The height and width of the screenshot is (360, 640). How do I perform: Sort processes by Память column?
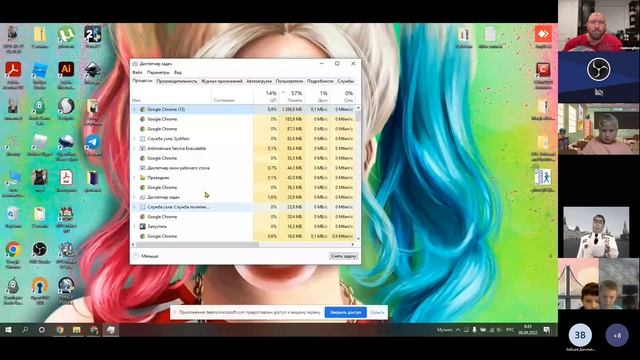tap(292, 96)
